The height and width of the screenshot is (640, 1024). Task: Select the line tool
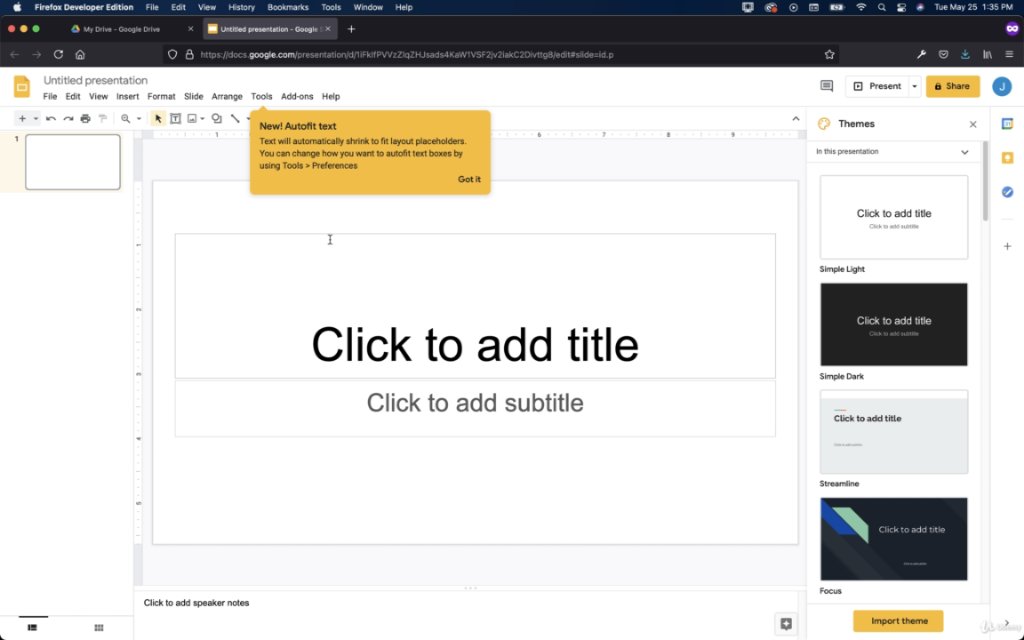(235, 119)
